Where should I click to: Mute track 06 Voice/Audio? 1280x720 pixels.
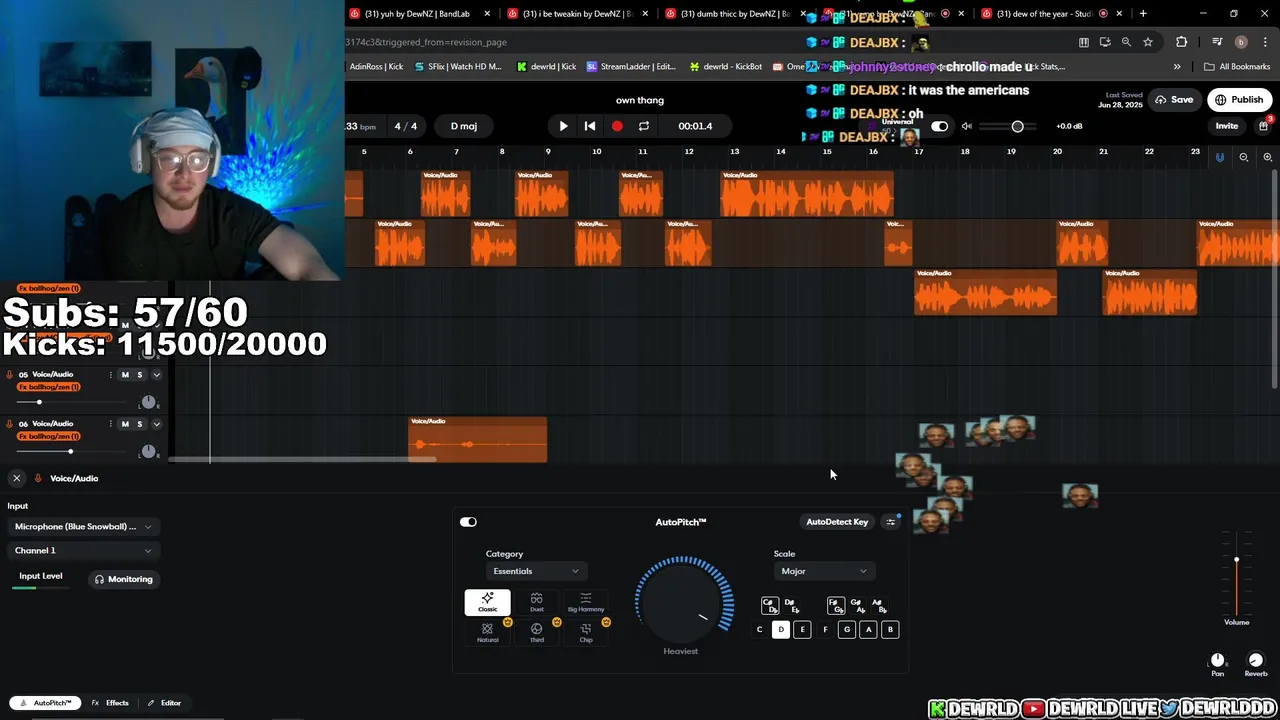(125, 424)
